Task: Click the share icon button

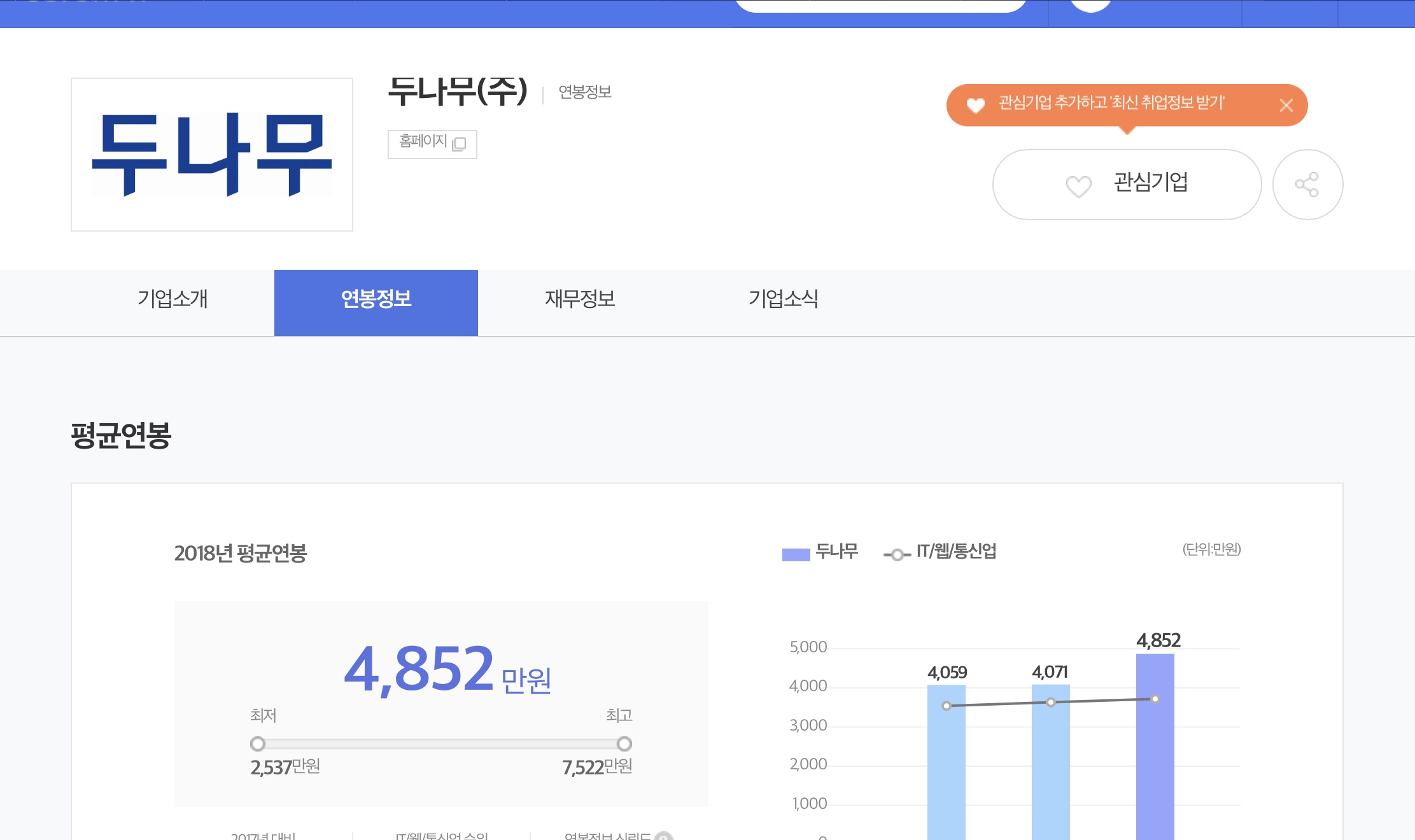Action: [1307, 185]
